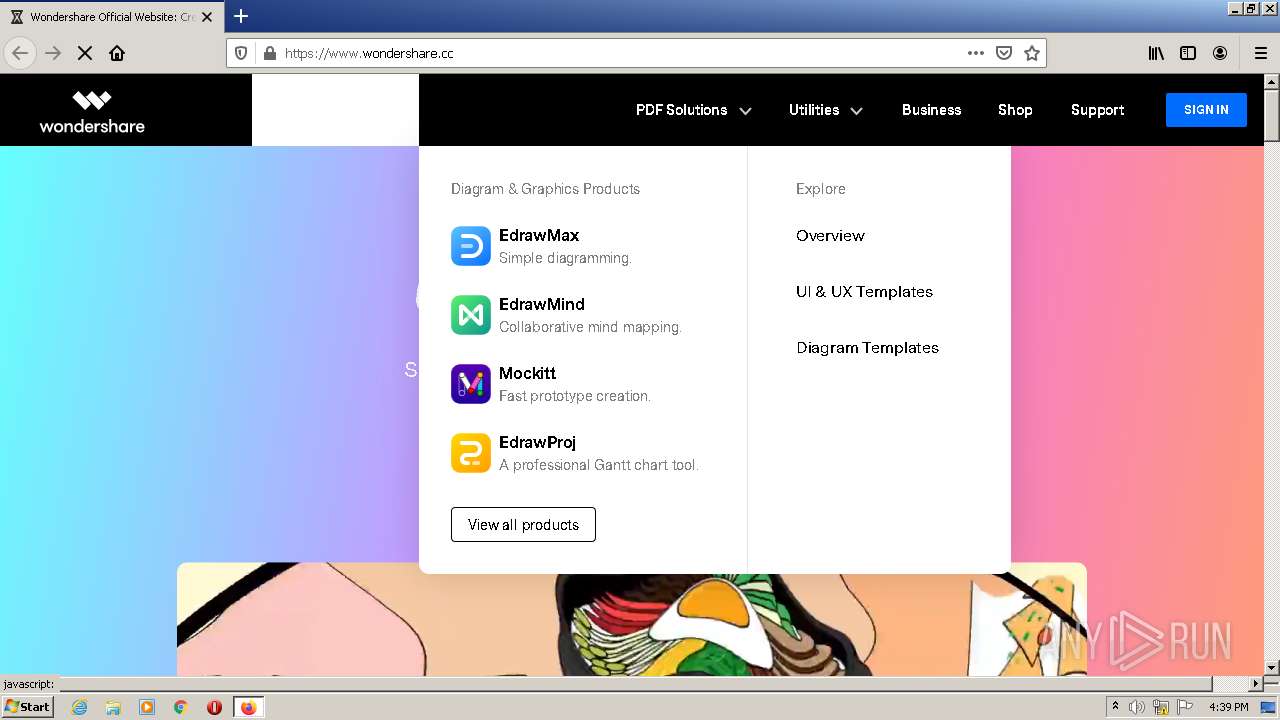Open Windows Explorer folder in taskbar
This screenshot has width=1280, height=720.
(113, 707)
